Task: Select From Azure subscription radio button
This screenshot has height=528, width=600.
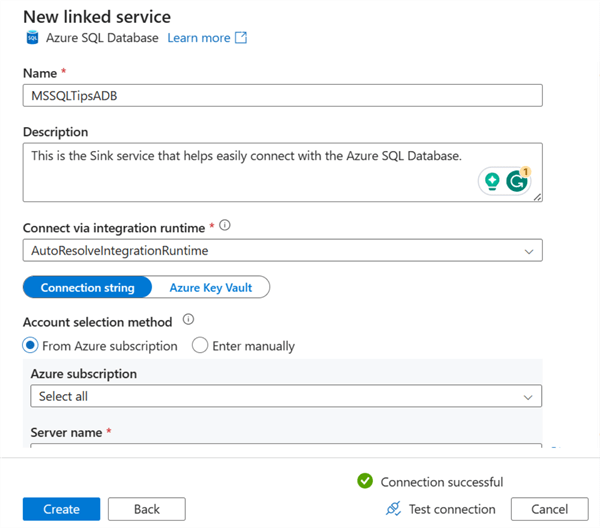Action: 30,345
